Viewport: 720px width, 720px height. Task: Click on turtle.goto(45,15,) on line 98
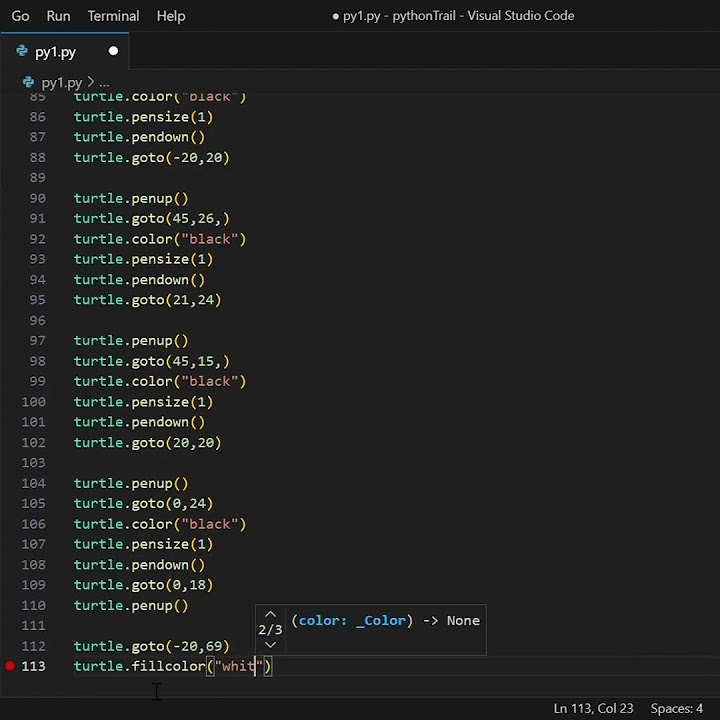click(152, 361)
